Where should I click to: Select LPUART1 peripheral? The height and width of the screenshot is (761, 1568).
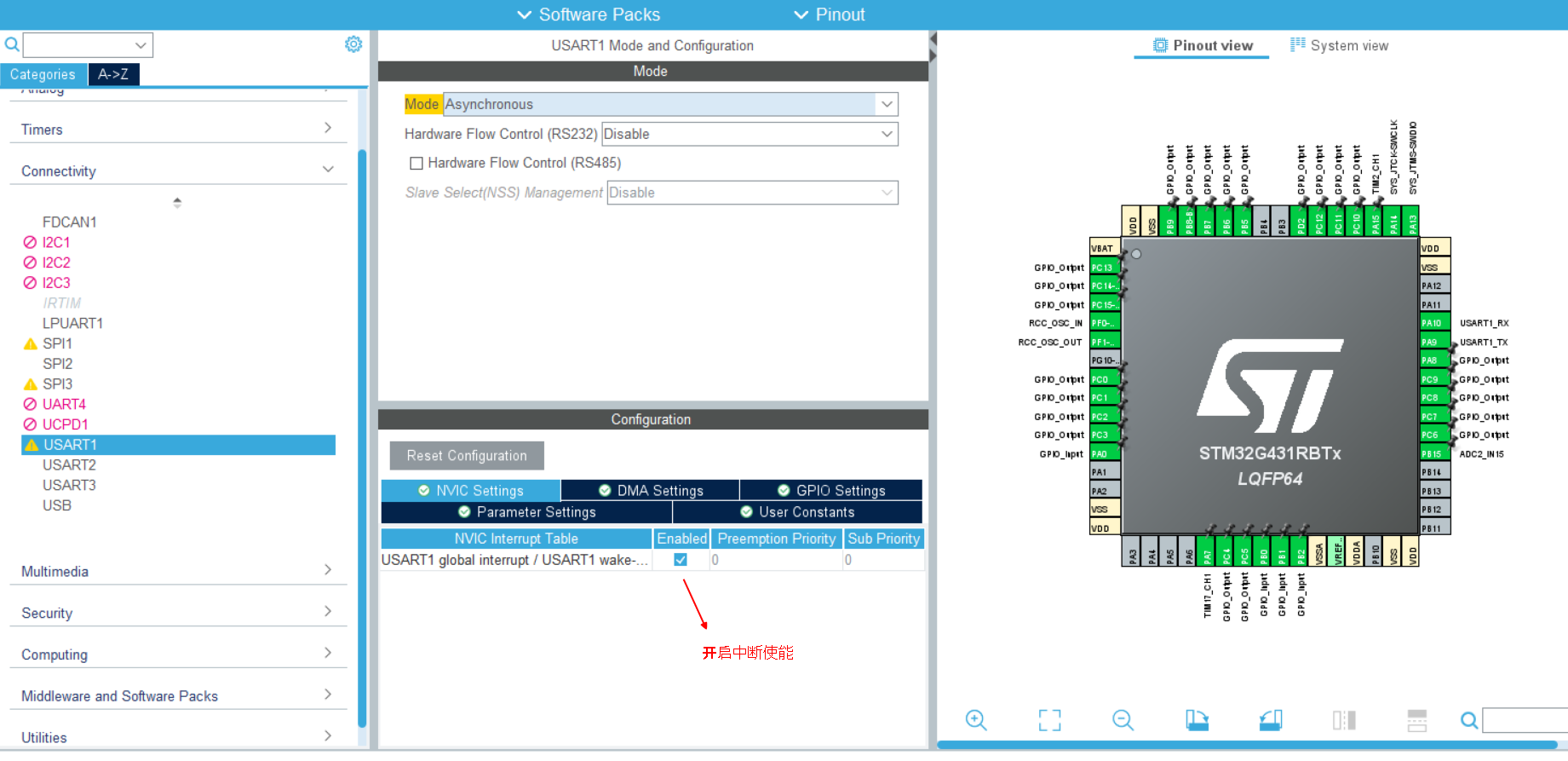72,323
